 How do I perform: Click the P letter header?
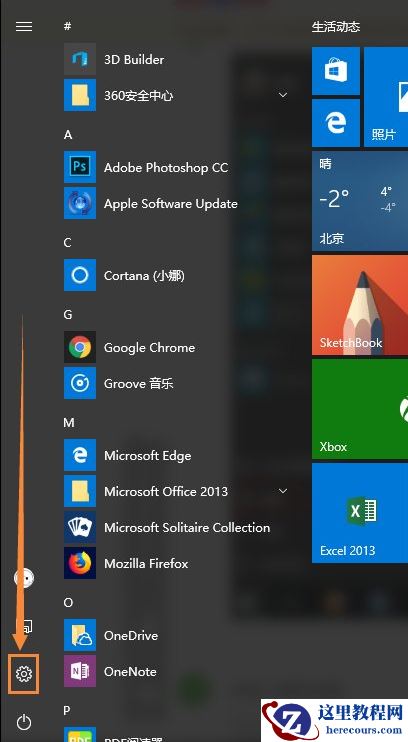coord(67,710)
